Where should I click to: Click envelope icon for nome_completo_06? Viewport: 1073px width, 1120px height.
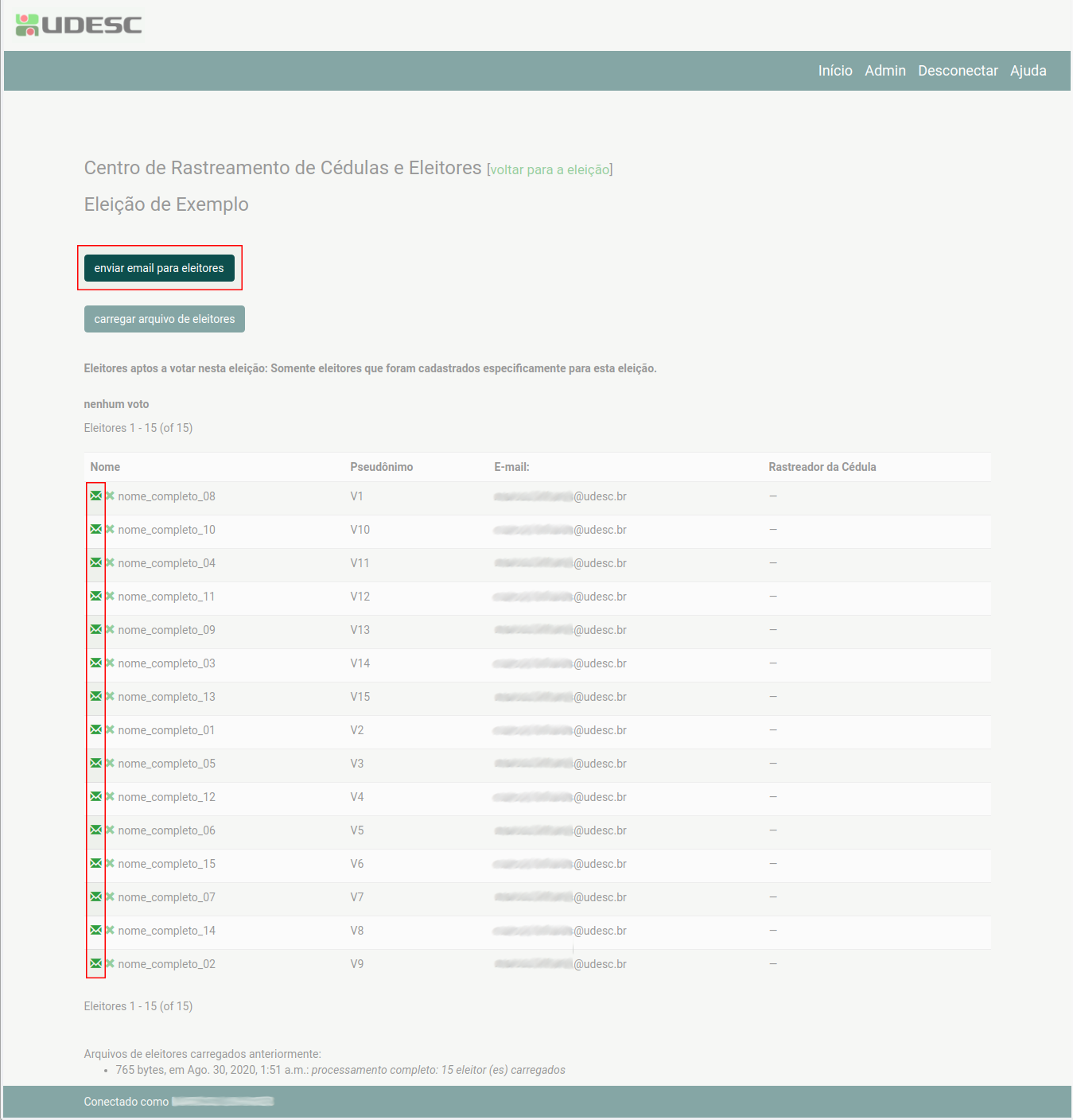[x=95, y=830]
